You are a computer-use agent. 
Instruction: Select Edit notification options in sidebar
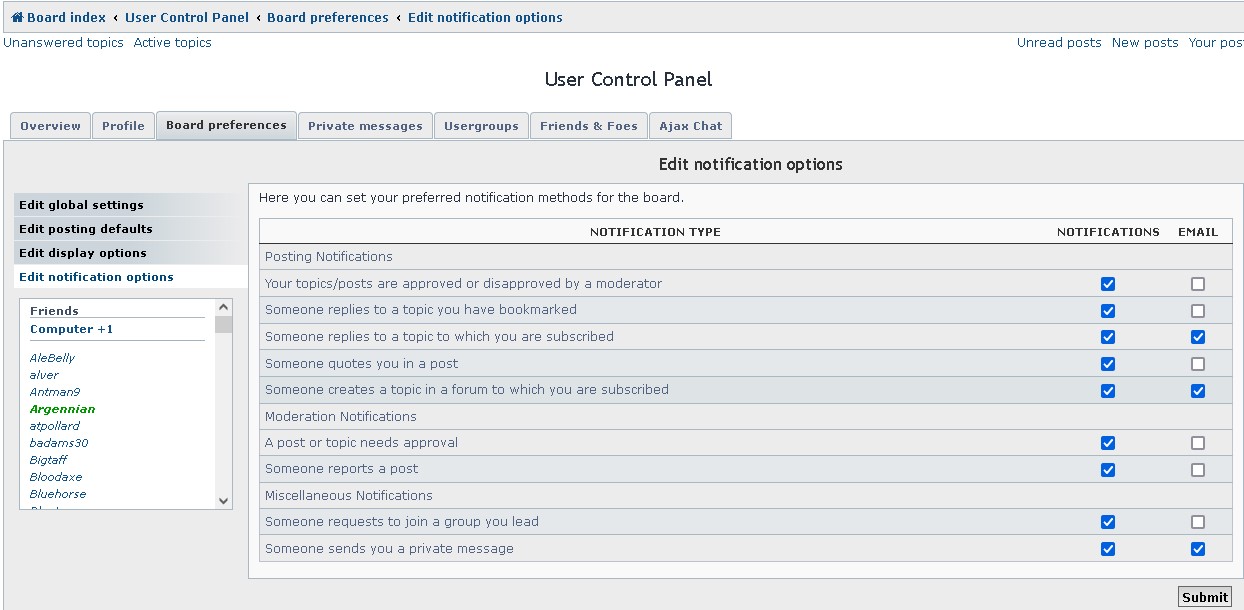131,277
